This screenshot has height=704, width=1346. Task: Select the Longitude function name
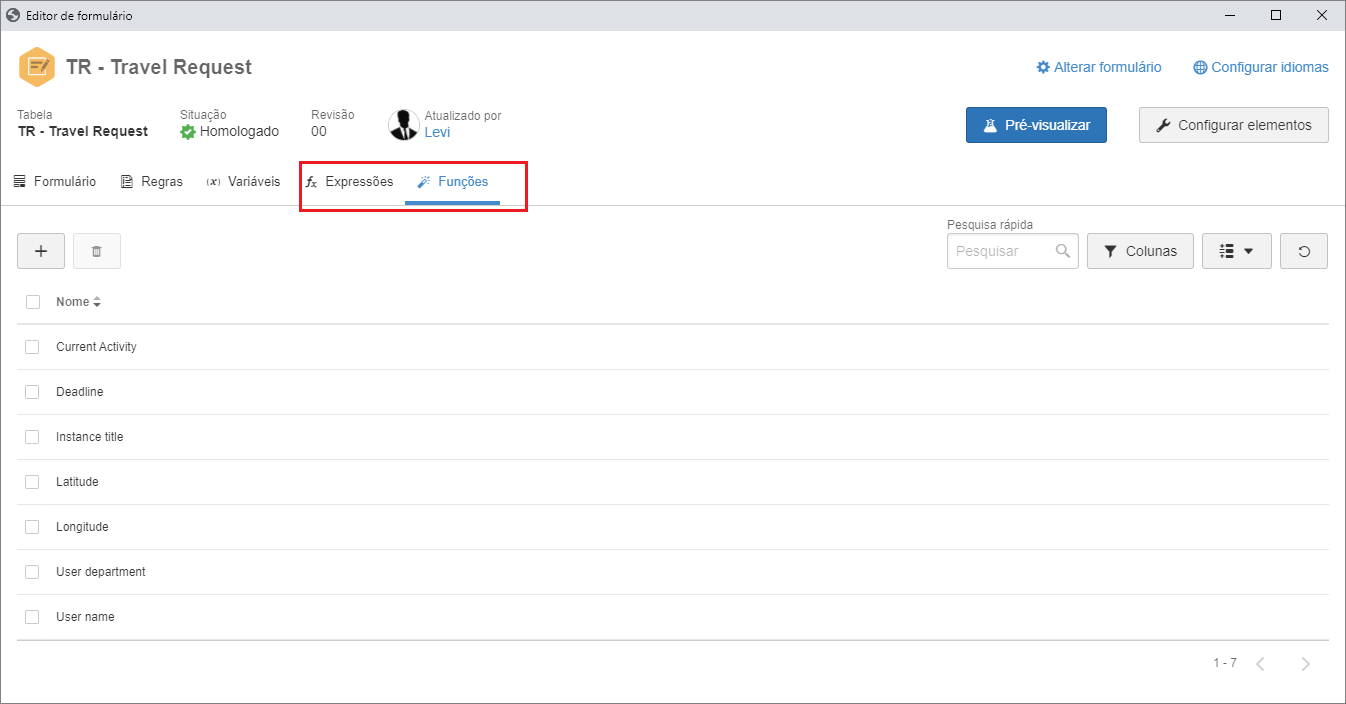tap(82, 527)
